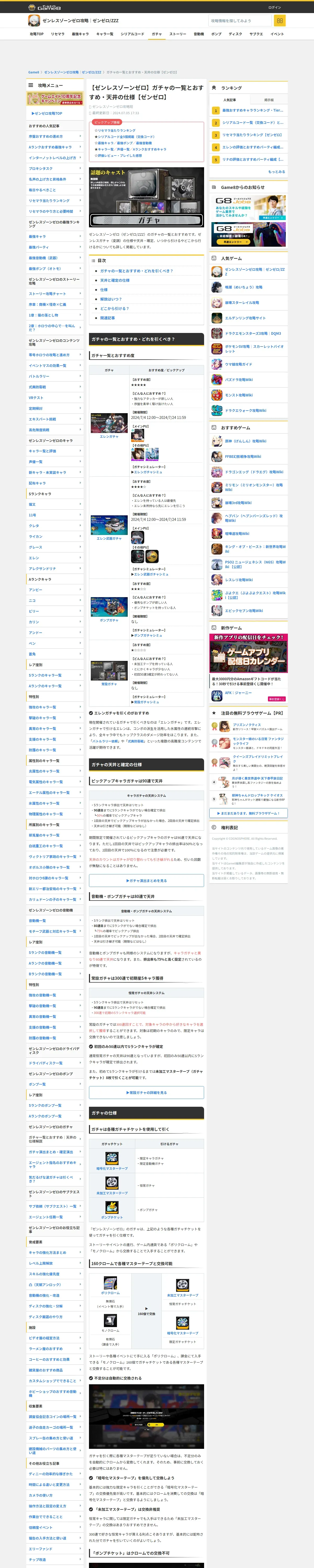The width and height of the screenshot is (314, 1568).
Task: Click the 話題のキャスト ガチャ banner image
Action: click(146, 198)
